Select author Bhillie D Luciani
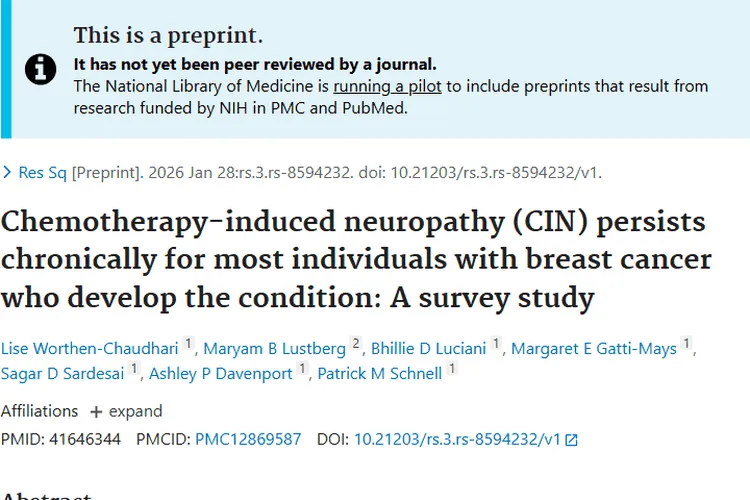This screenshot has width=750, height=500. pos(430,348)
